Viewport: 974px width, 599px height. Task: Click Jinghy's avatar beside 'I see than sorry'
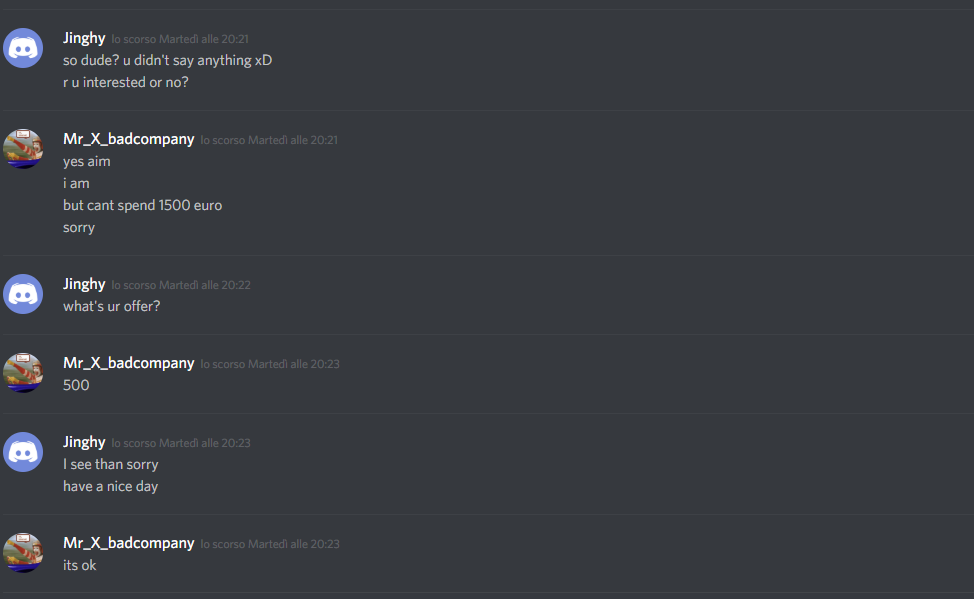pos(23,452)
